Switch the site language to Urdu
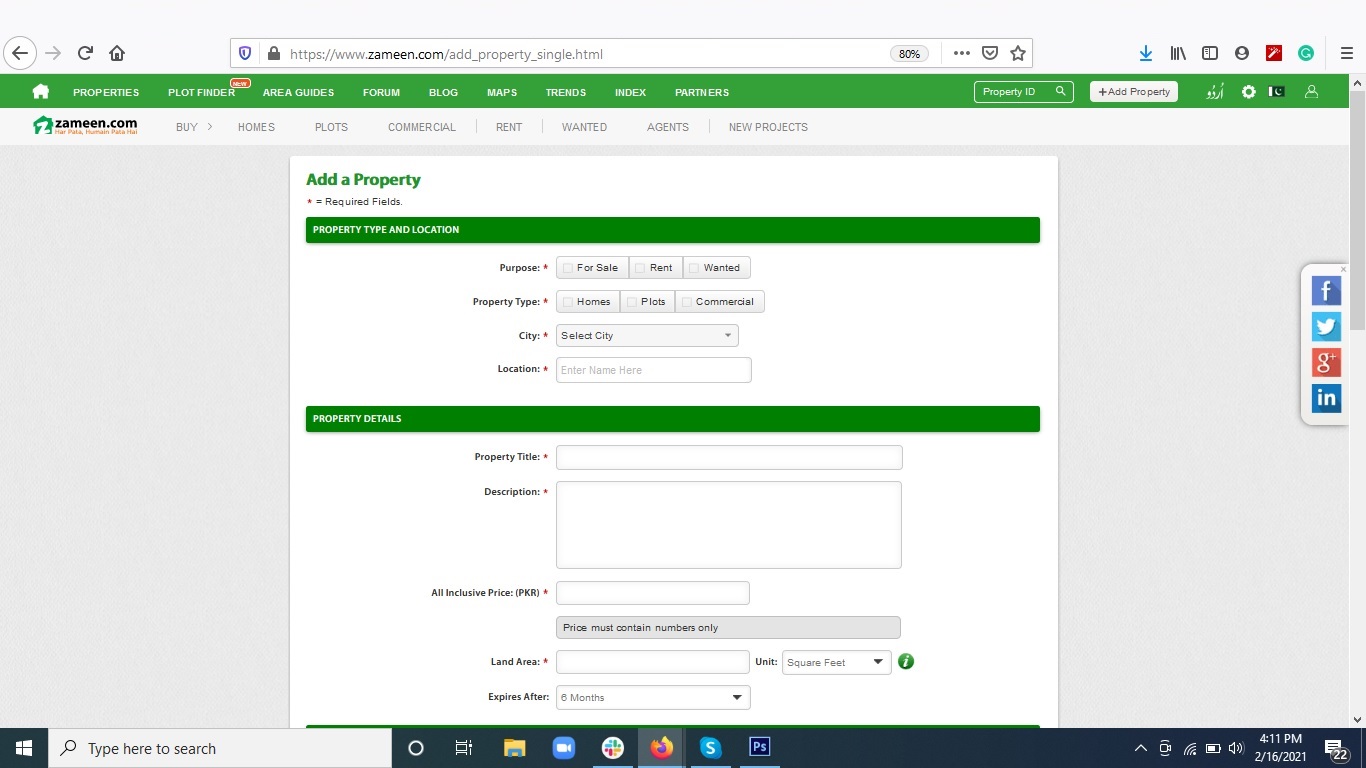1366x768 pixels. point(1214,91)
